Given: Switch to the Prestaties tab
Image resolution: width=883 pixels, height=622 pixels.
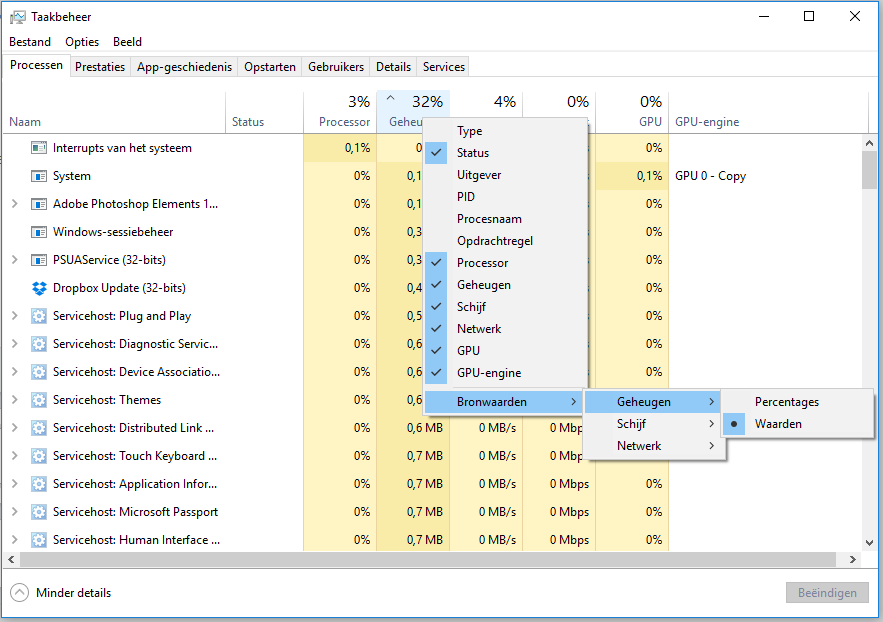Looking at the screenshot, I should click(100, 67).
